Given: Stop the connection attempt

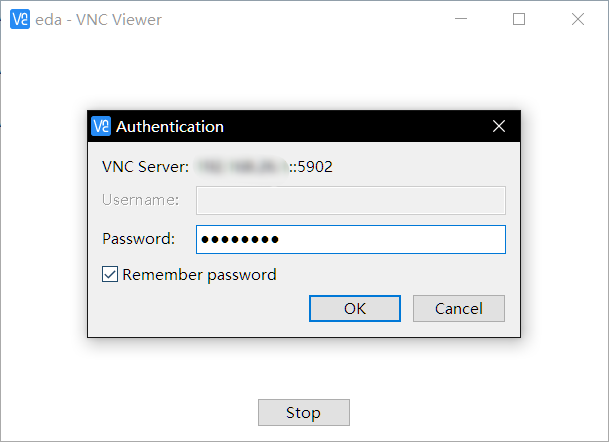Looking at the screenshot, I should tap(304, 412).
